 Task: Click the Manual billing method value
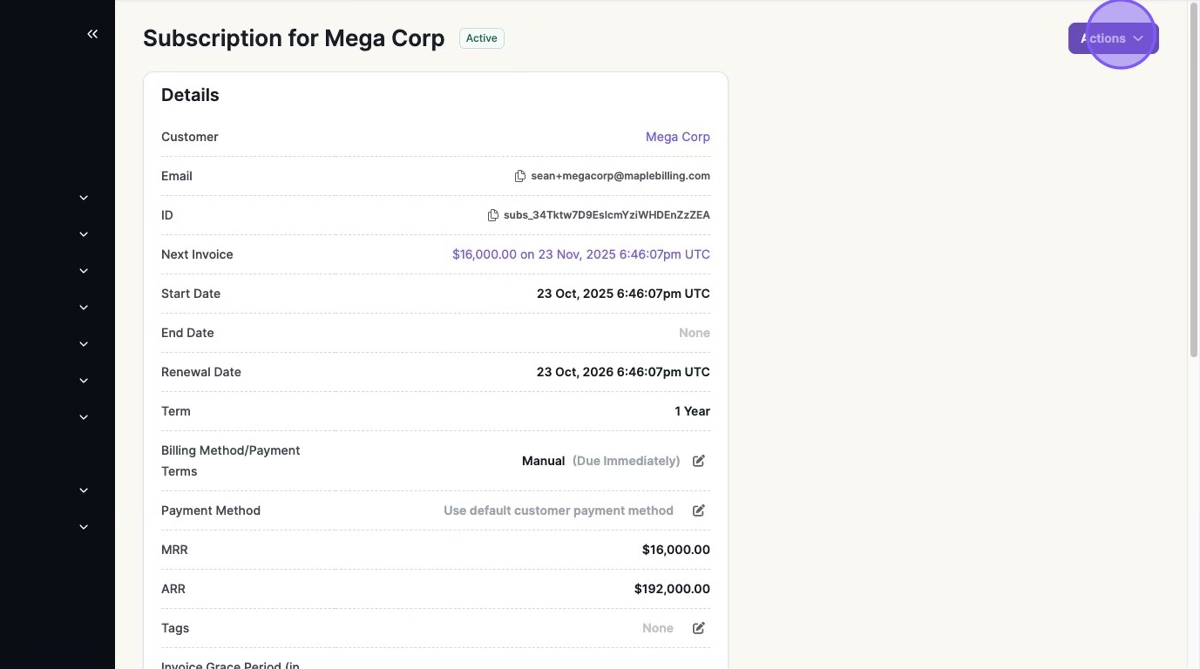[543, 461]
